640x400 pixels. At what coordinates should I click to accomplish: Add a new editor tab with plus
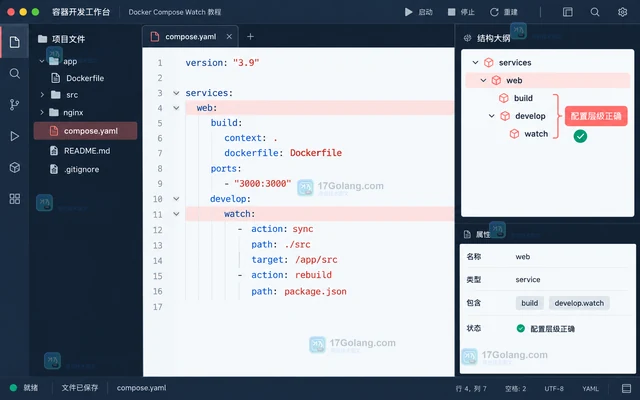point(250,37)
